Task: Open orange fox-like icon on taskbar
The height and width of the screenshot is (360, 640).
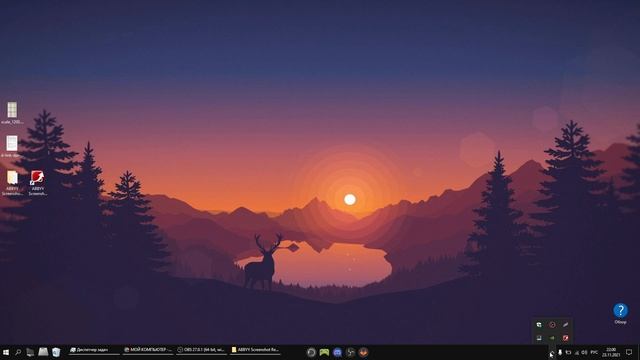Action: pyautogui.click(x=363, y=352)
